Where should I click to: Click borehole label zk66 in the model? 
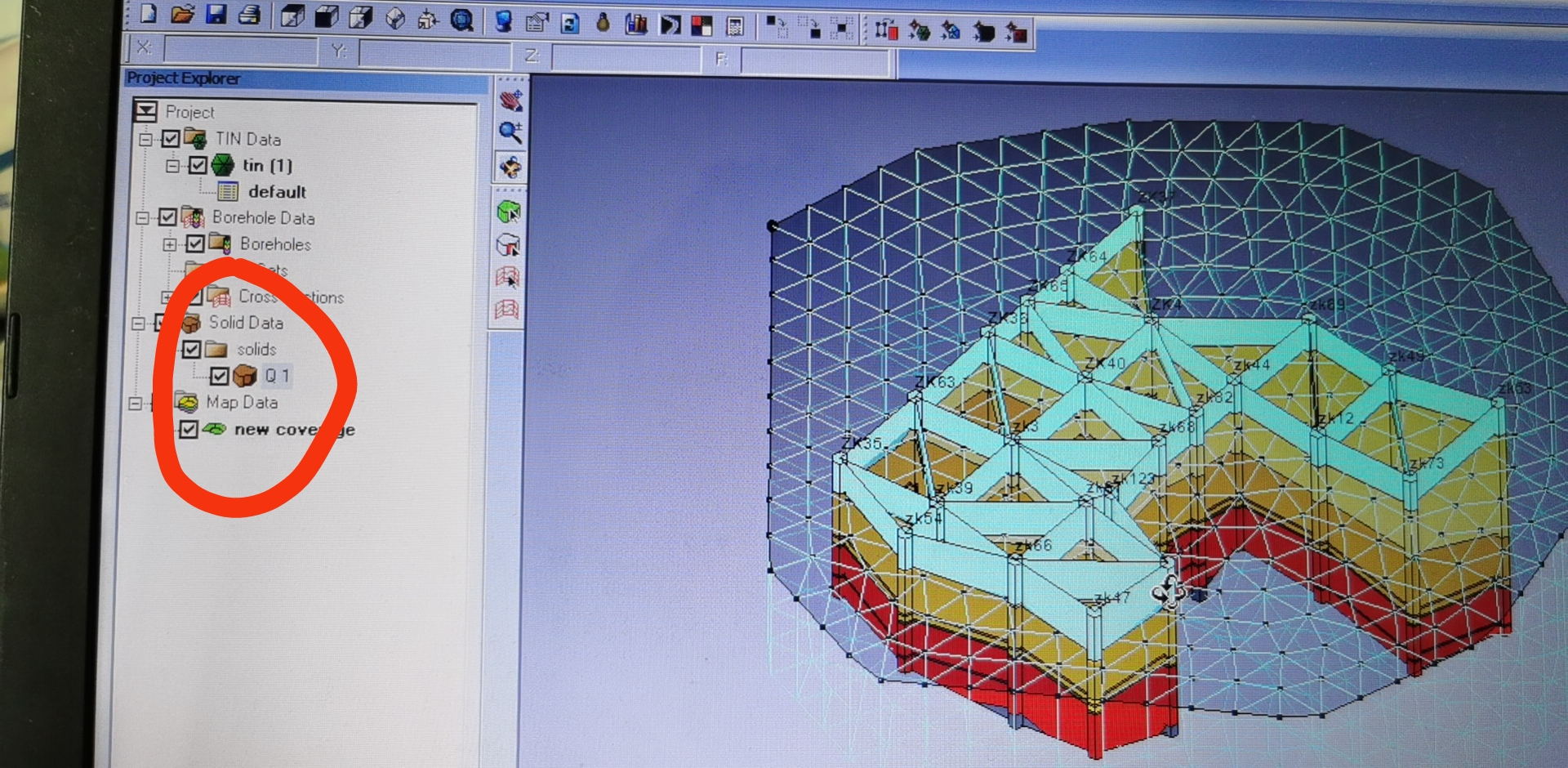coord(1033,545)
